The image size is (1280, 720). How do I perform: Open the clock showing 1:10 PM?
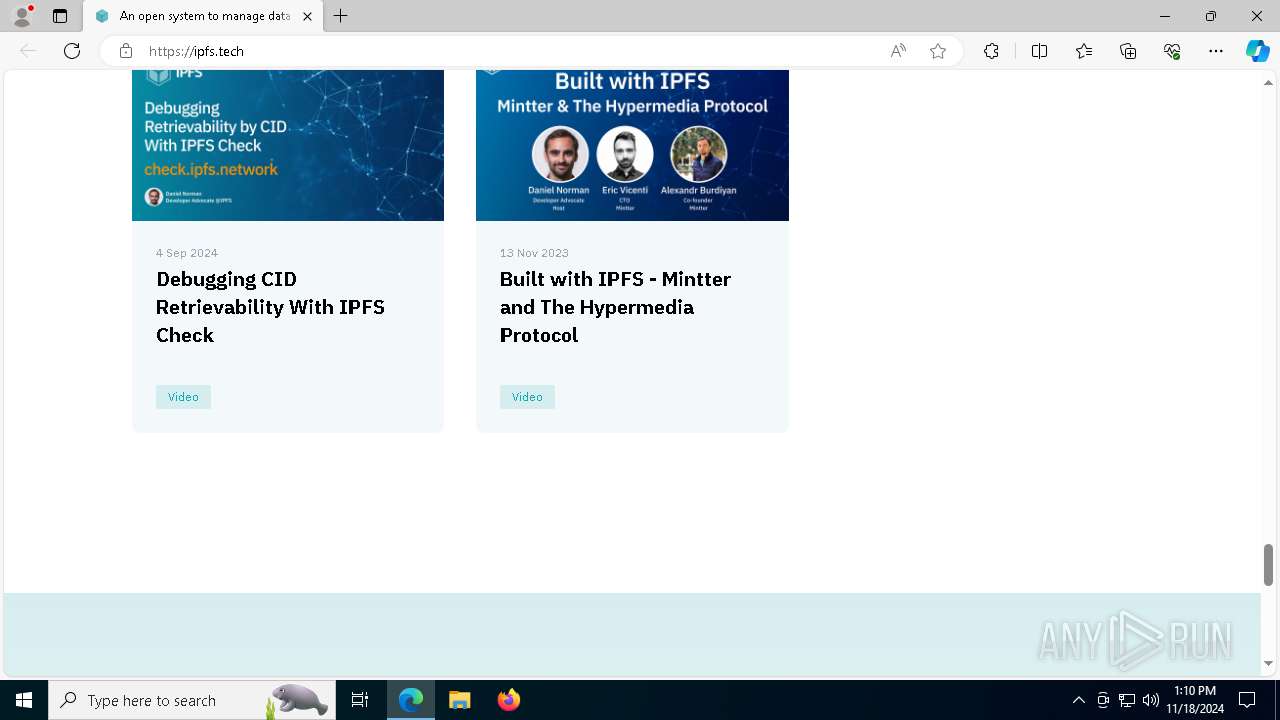1195,700
